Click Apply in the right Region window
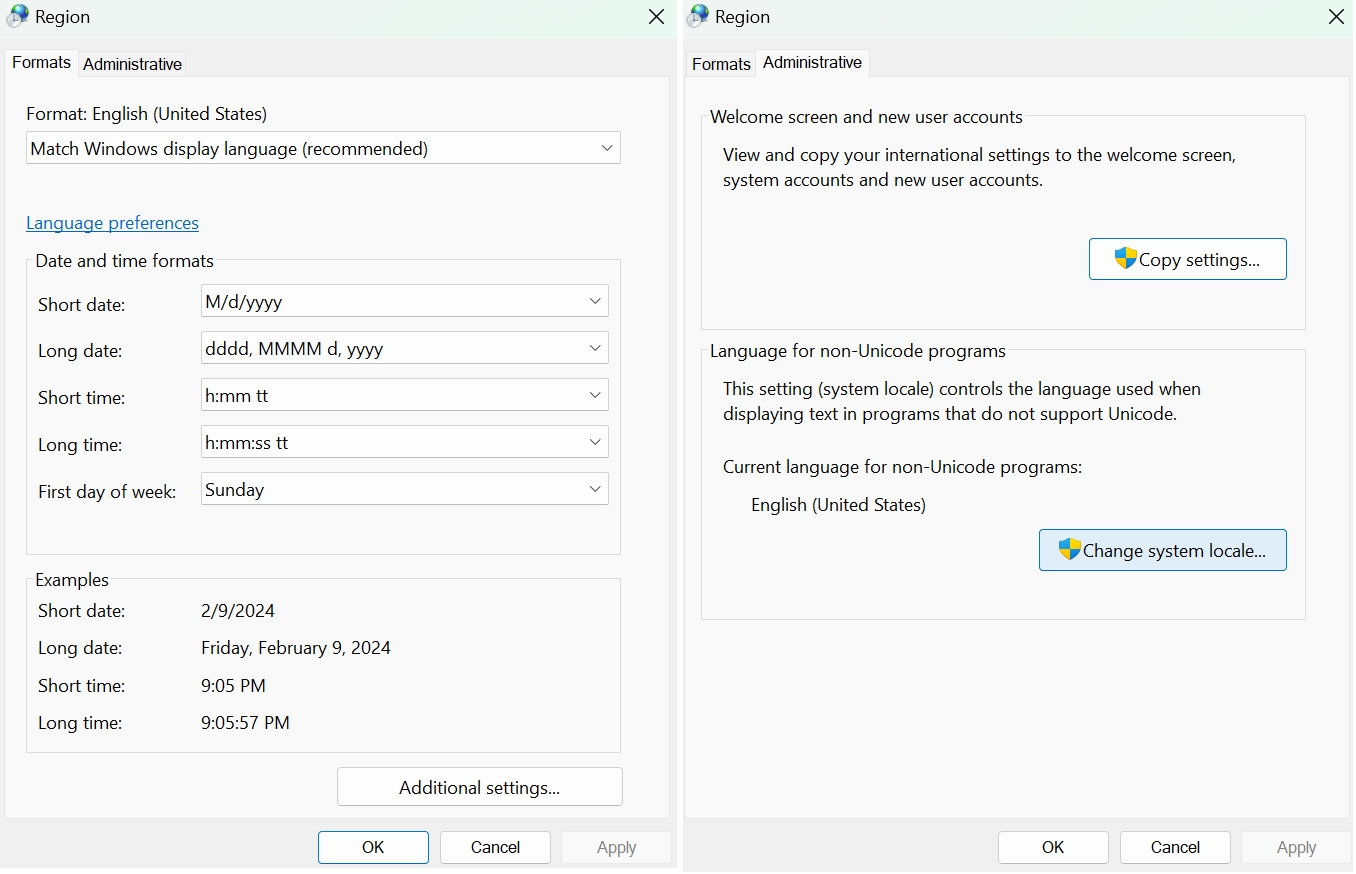 click(1296, 847)
